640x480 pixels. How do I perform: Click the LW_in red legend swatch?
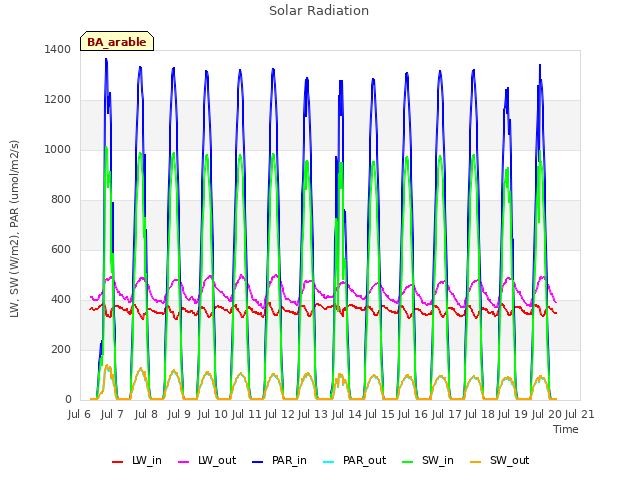click(x=118, y=462)
